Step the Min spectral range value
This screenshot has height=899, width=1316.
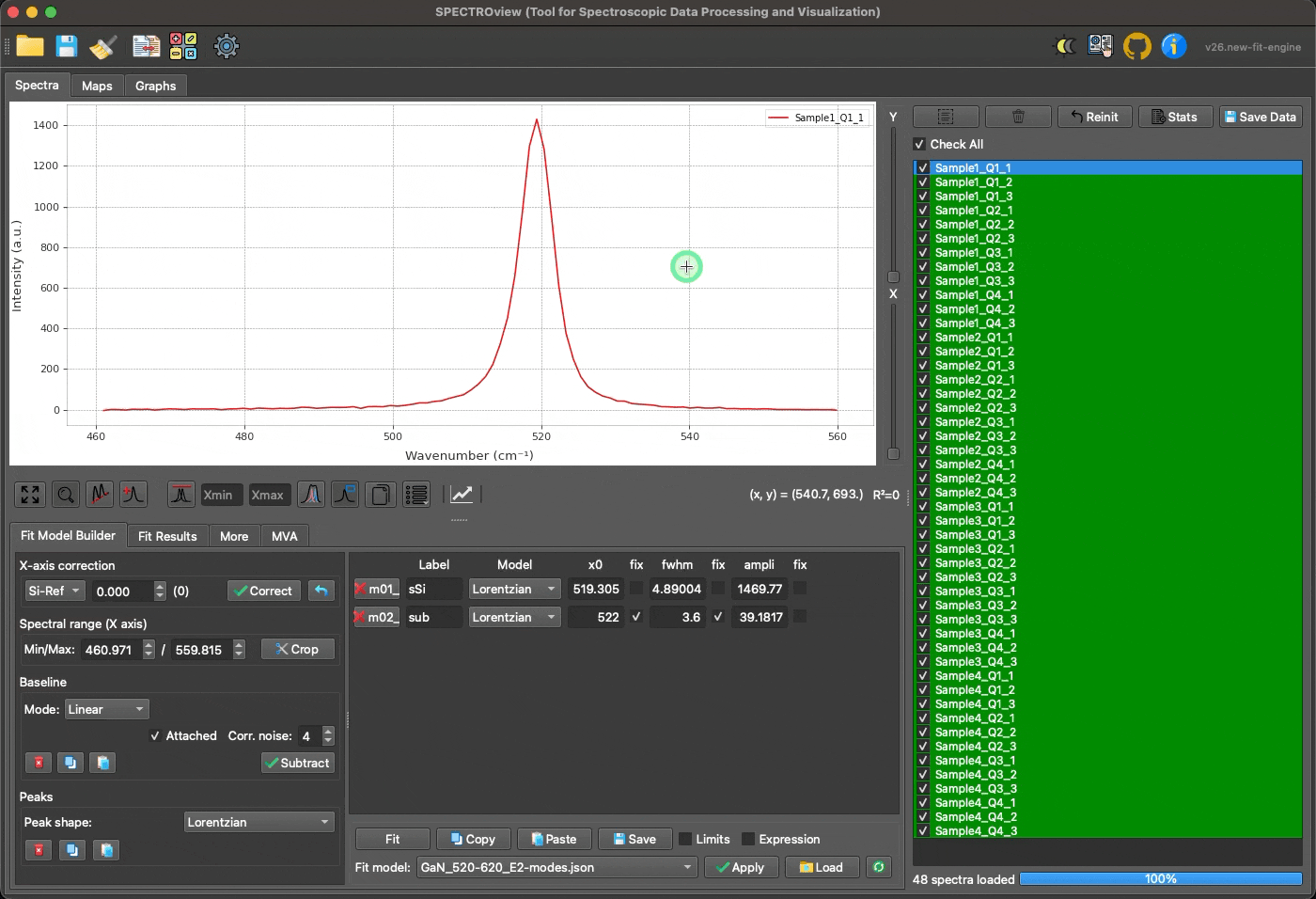149,649
